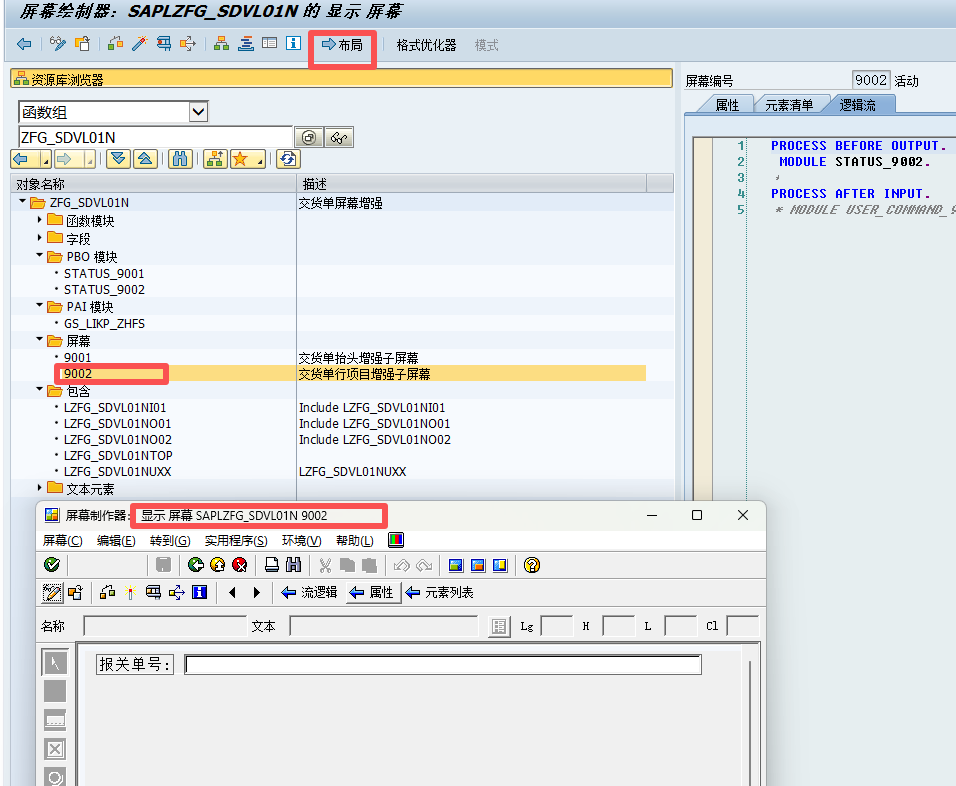Click the yellow exit (up arrow) icon
Screen dimensions: 956x786
tap(218, 565)
